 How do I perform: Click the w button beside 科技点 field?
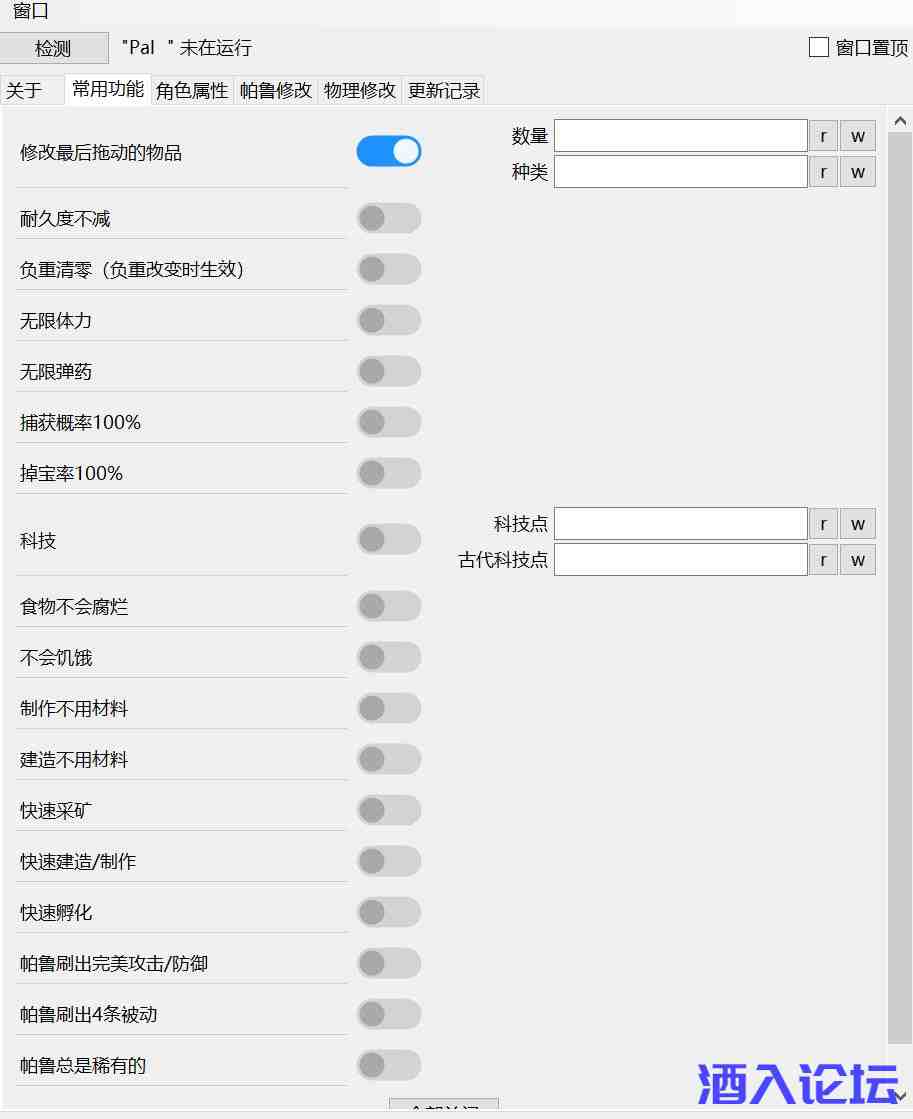tap(857, 524)
